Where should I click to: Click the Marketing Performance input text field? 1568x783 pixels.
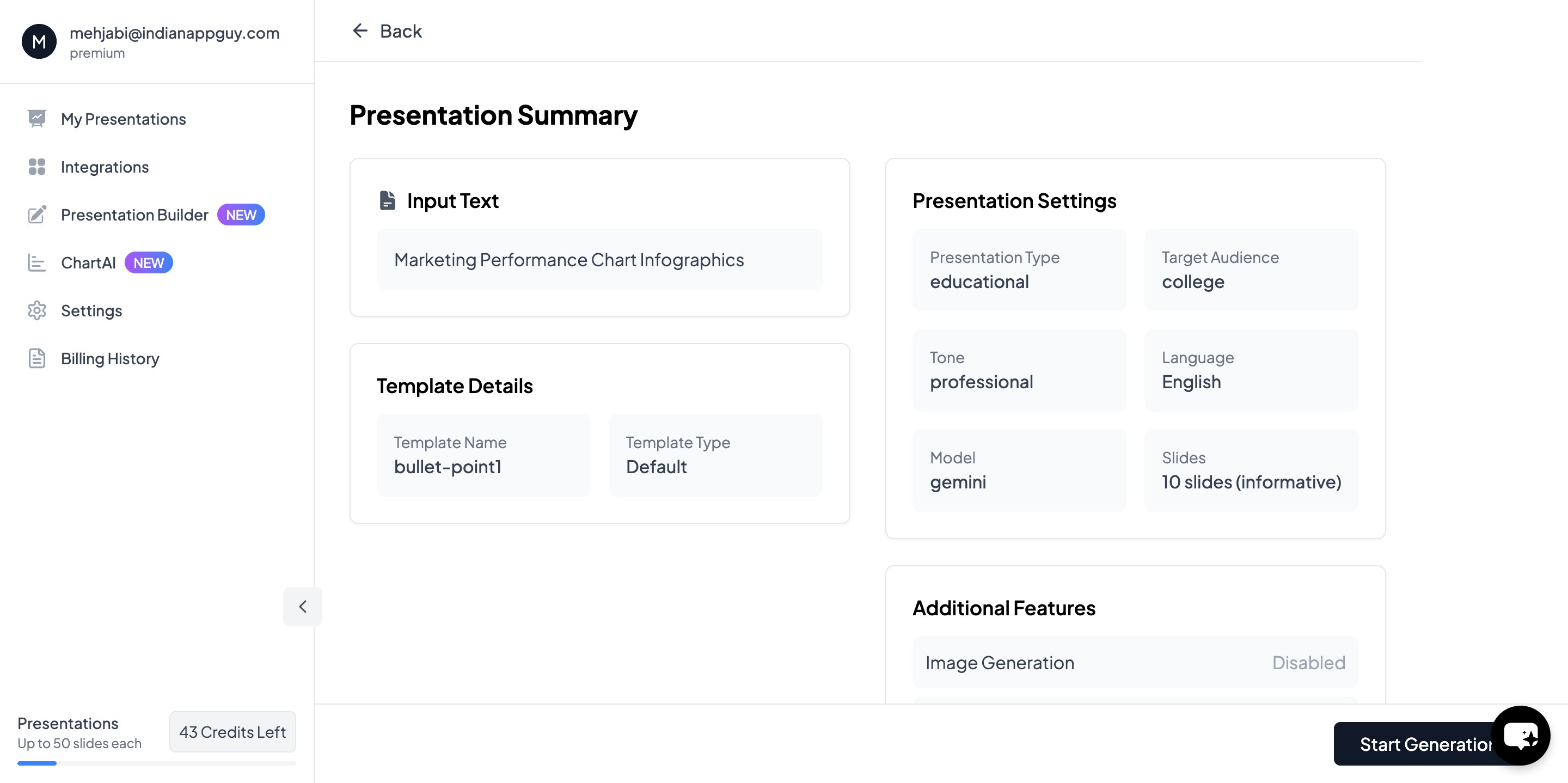pos(599,260)
